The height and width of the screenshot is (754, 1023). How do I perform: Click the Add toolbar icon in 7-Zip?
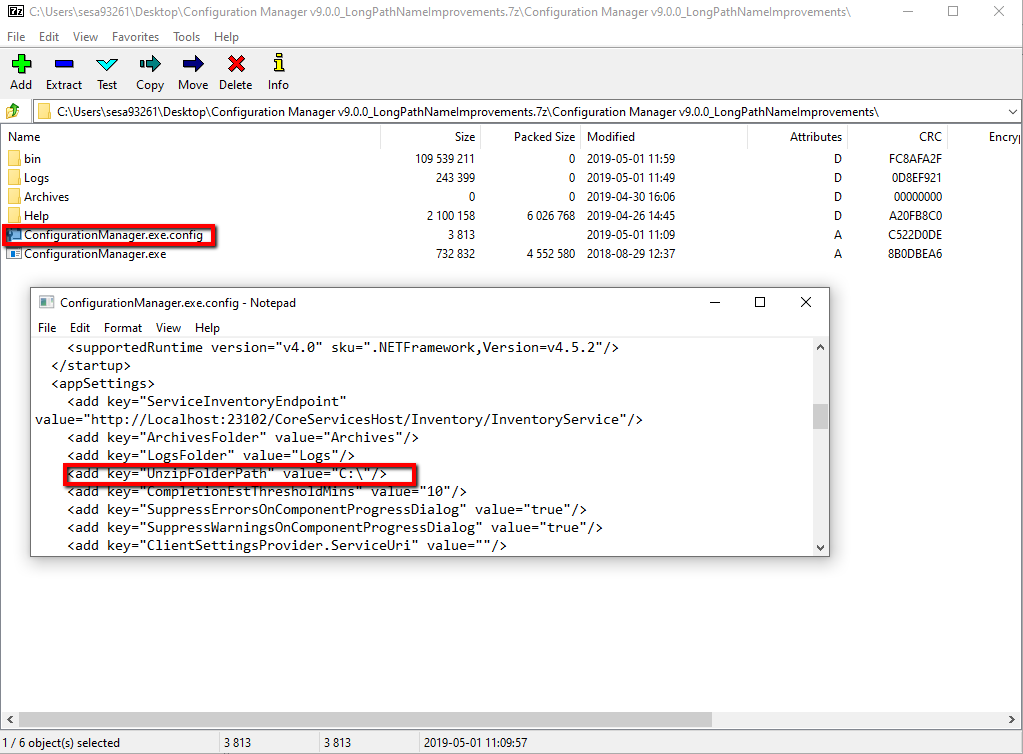click(x=21, y=64)
